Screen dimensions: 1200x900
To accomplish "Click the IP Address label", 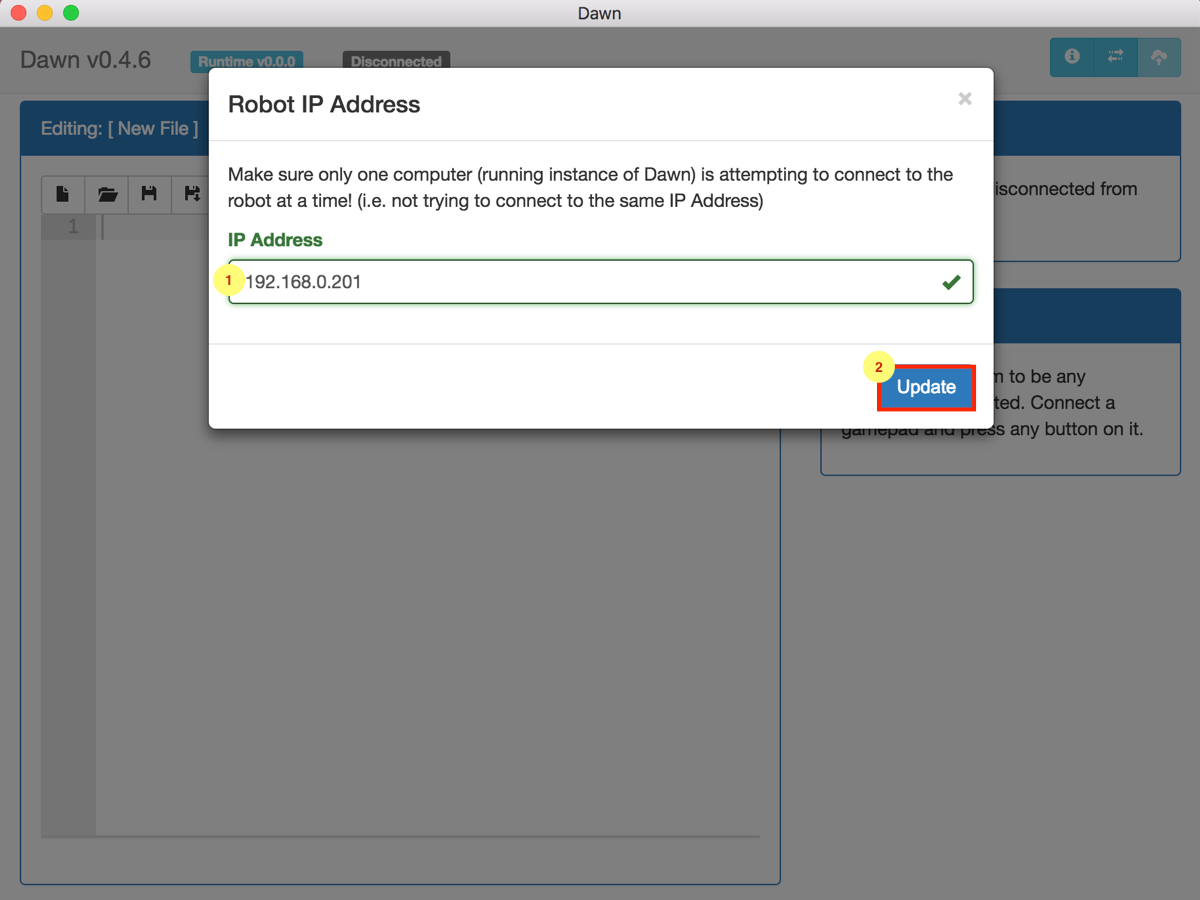I will tap(275, 240).
